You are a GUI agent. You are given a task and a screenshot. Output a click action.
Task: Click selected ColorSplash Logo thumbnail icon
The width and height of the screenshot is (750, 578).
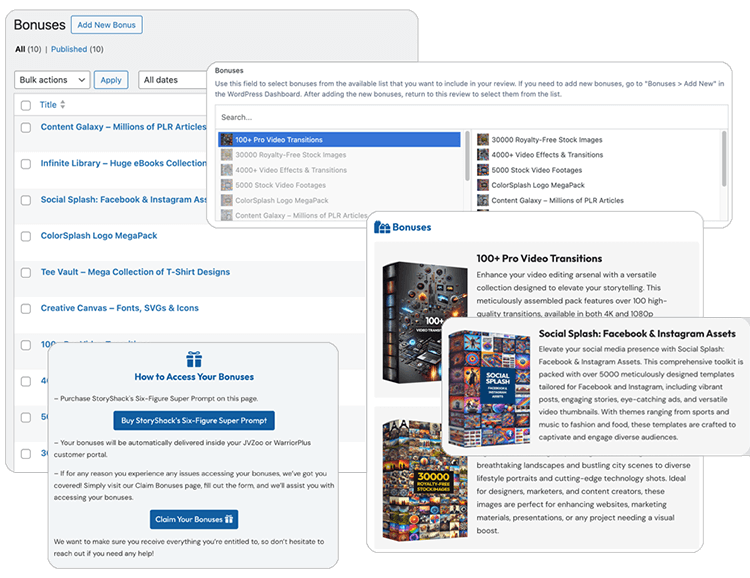pos(483,185)
